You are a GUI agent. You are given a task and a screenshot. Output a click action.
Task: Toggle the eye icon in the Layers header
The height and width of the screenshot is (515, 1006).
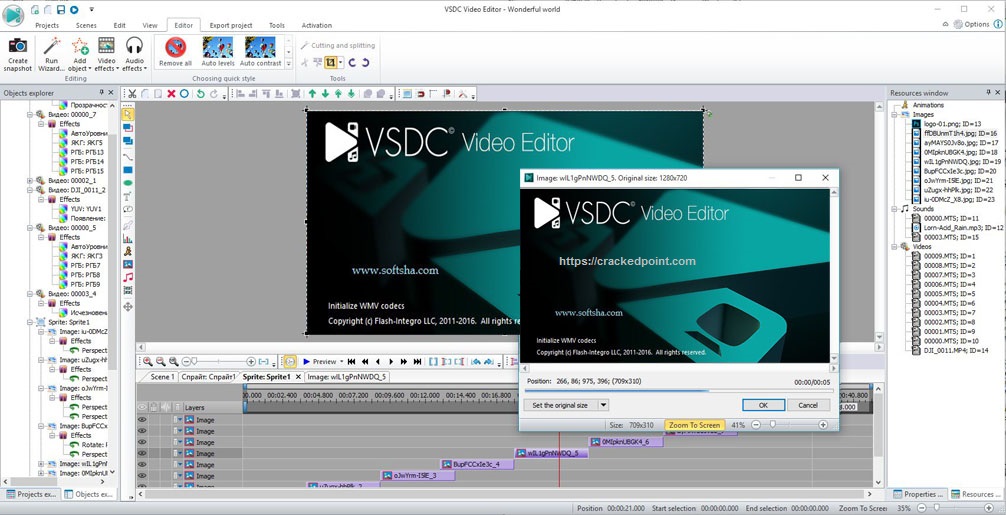click(x=142, y=407)
